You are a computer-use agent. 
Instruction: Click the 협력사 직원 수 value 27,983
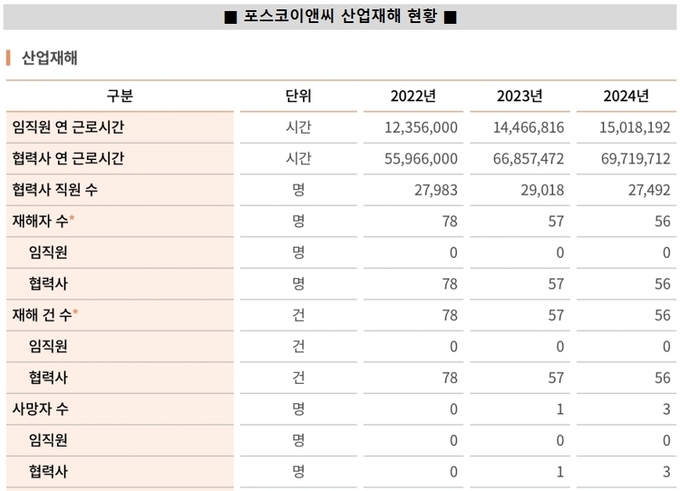(x=436, y=190)
